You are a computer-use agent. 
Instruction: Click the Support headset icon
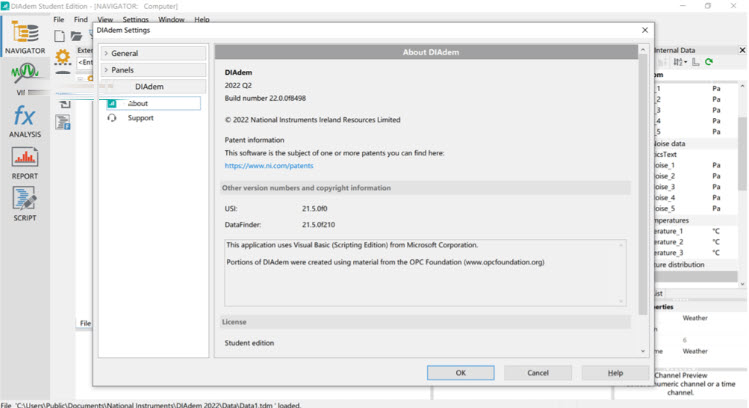coord(111,118)
